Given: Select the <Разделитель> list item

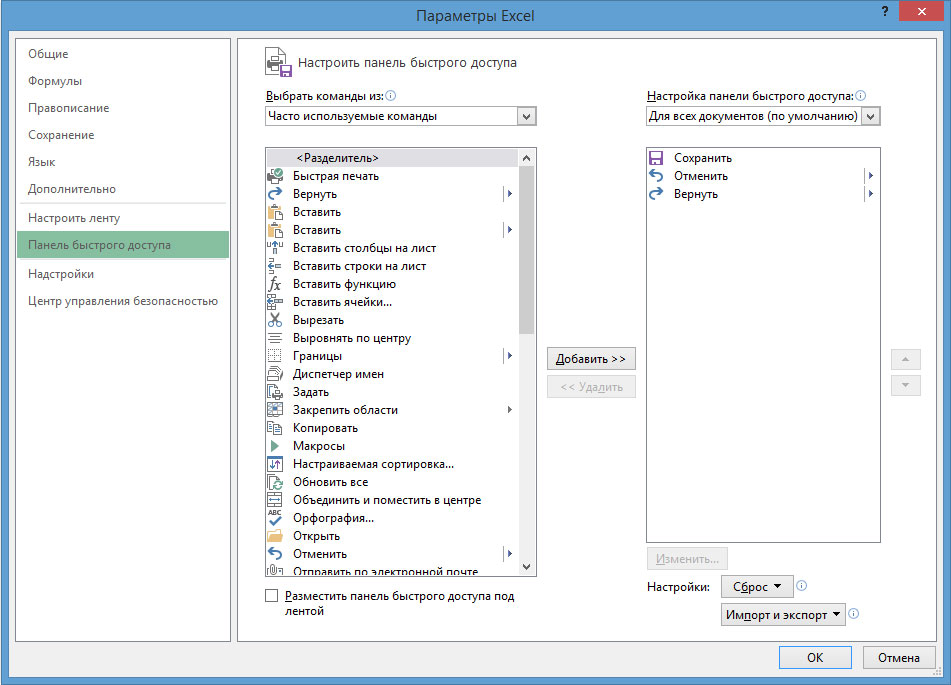Looking at the screenshot, I should [x=392, y=158].
